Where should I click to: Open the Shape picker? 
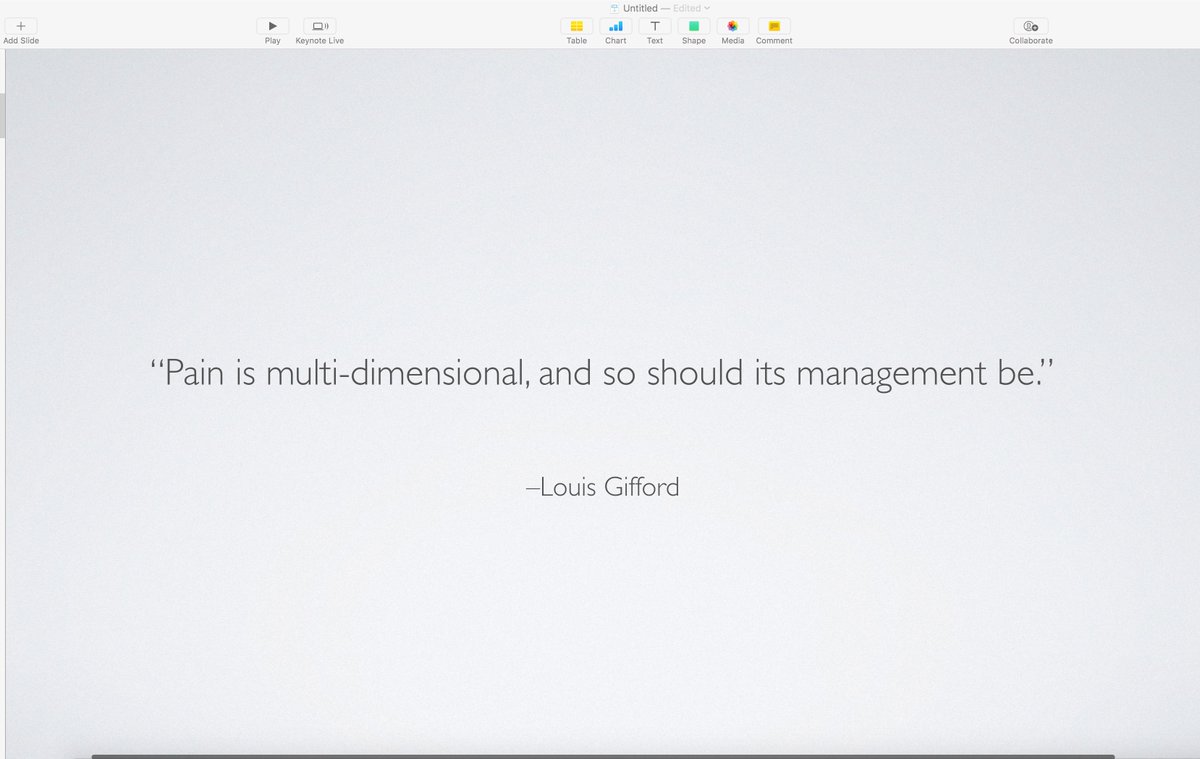click(x=693, y=27)
